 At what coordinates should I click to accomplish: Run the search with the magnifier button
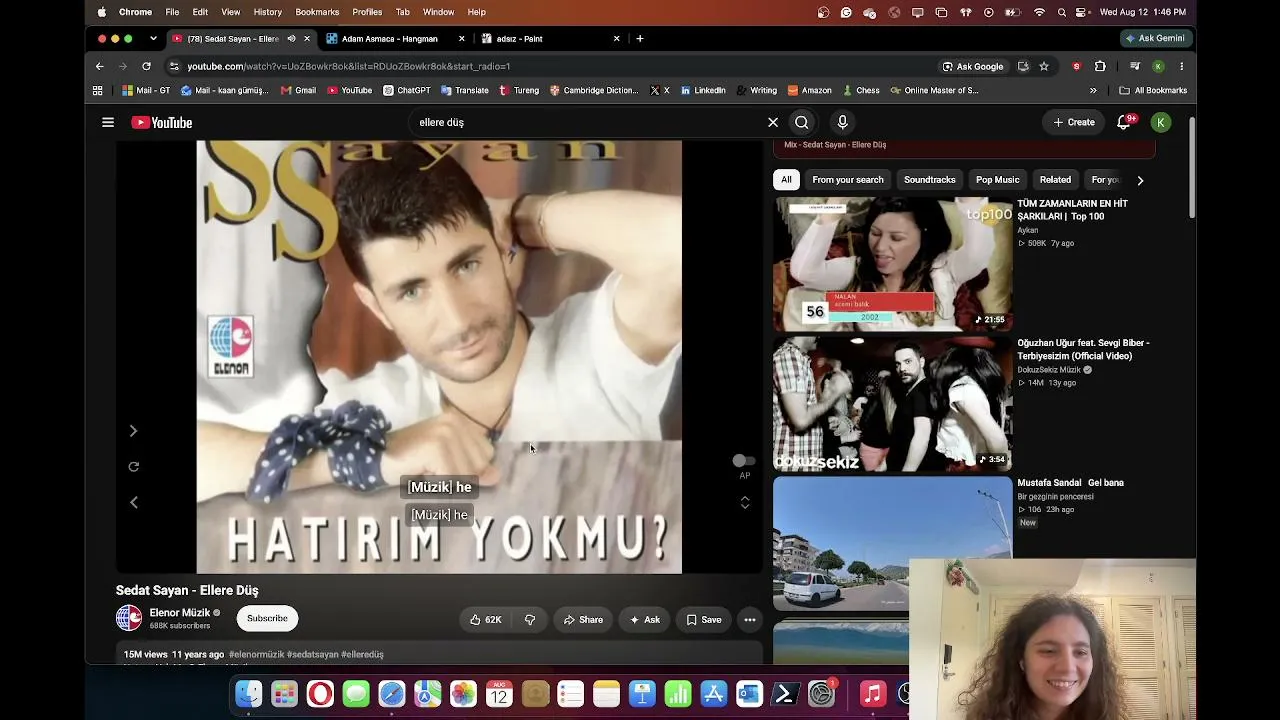click(x=802, y=122)
